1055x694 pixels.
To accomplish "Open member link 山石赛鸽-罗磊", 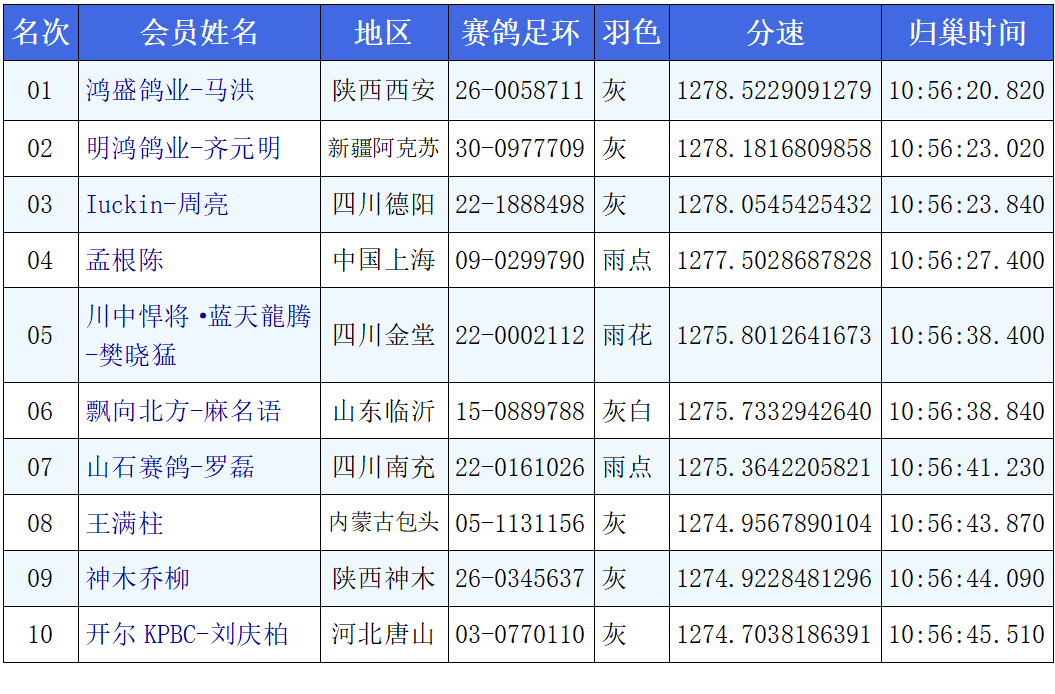I will (x=170, y=467).
